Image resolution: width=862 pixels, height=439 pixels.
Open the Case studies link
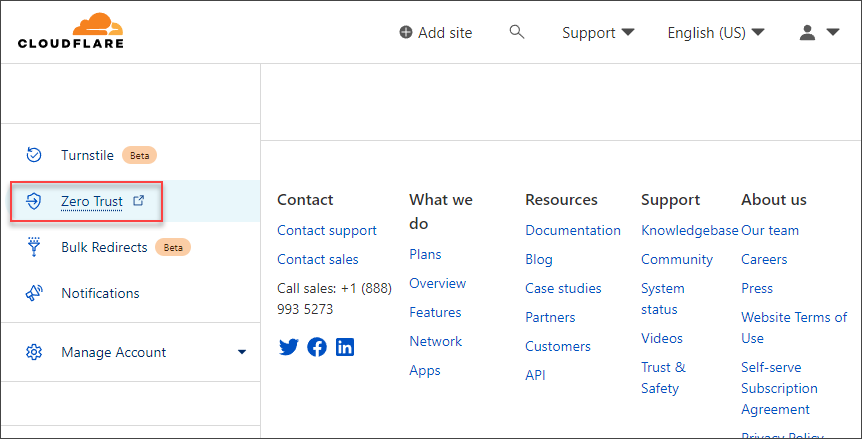(563, 288)
